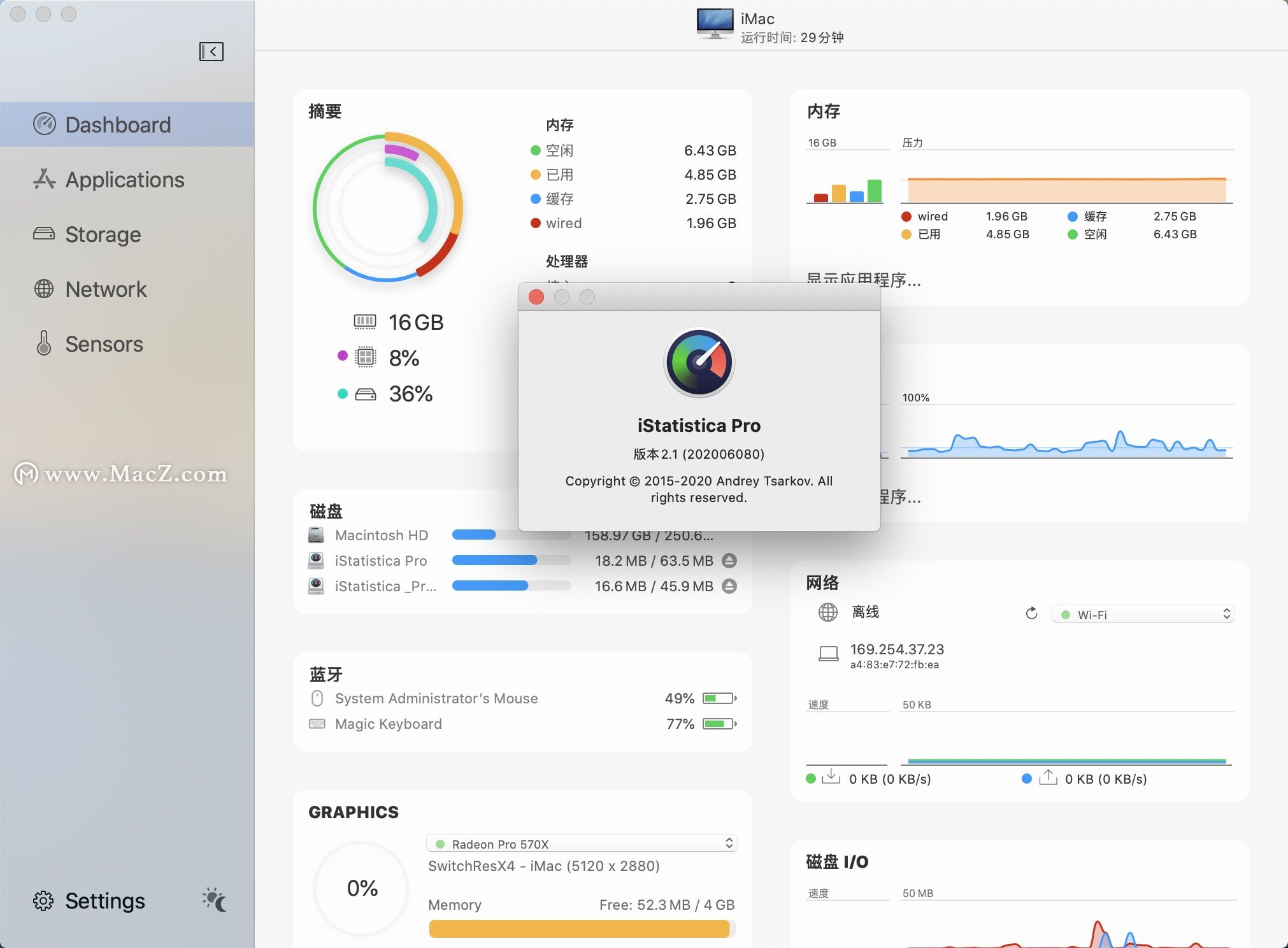Click the offline globe icon in network panel
Screen dimensions: 1288x948
[x=828, y=612]
